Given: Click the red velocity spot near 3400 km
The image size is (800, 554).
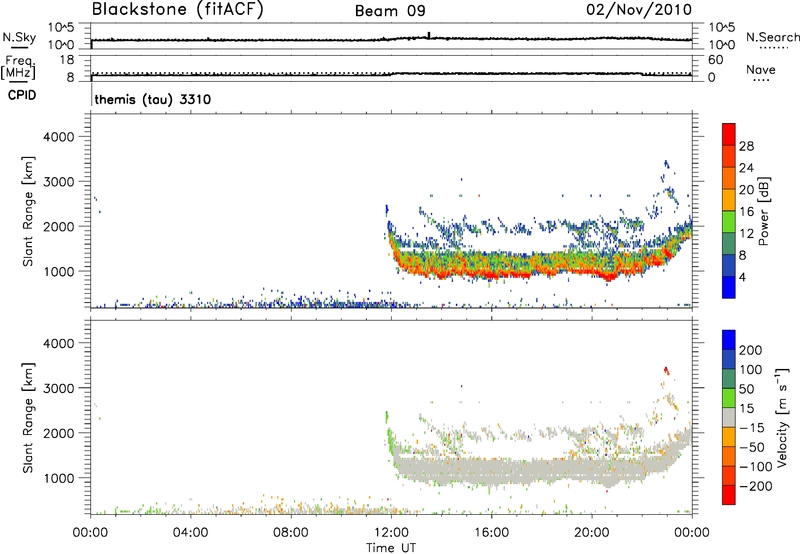Looking at the screenshot, I should coord(666,370).
